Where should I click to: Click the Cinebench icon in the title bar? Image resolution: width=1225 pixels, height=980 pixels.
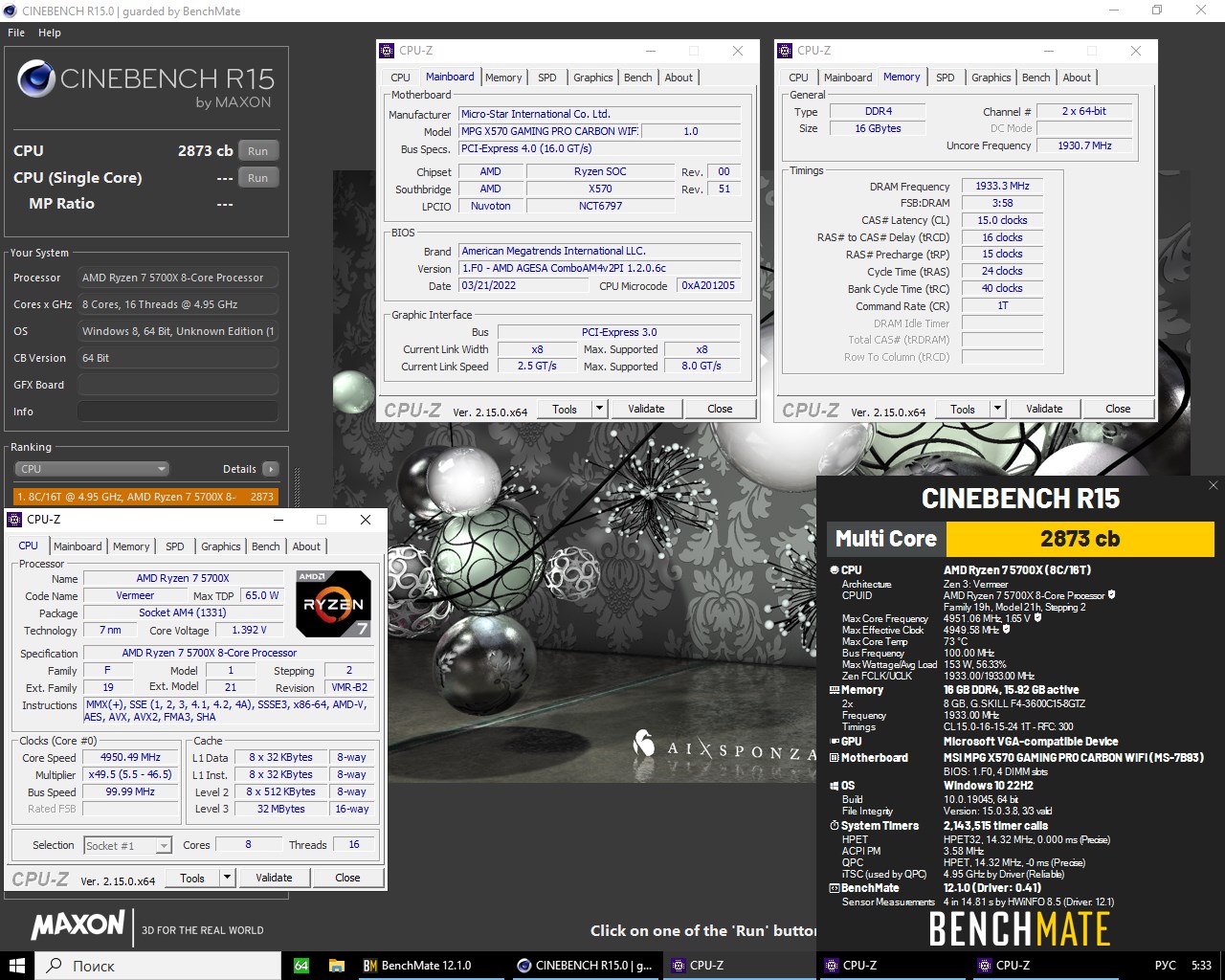10,11
